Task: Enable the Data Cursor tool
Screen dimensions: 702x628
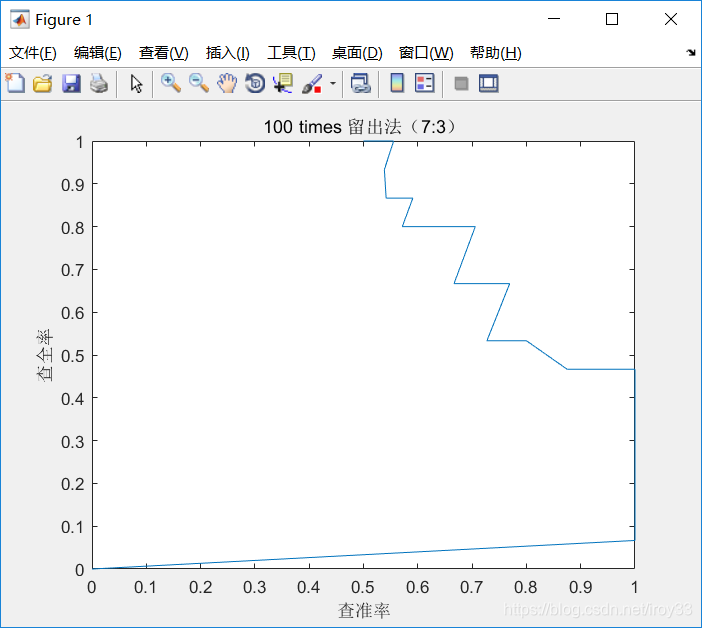Action: pos(283,84)
